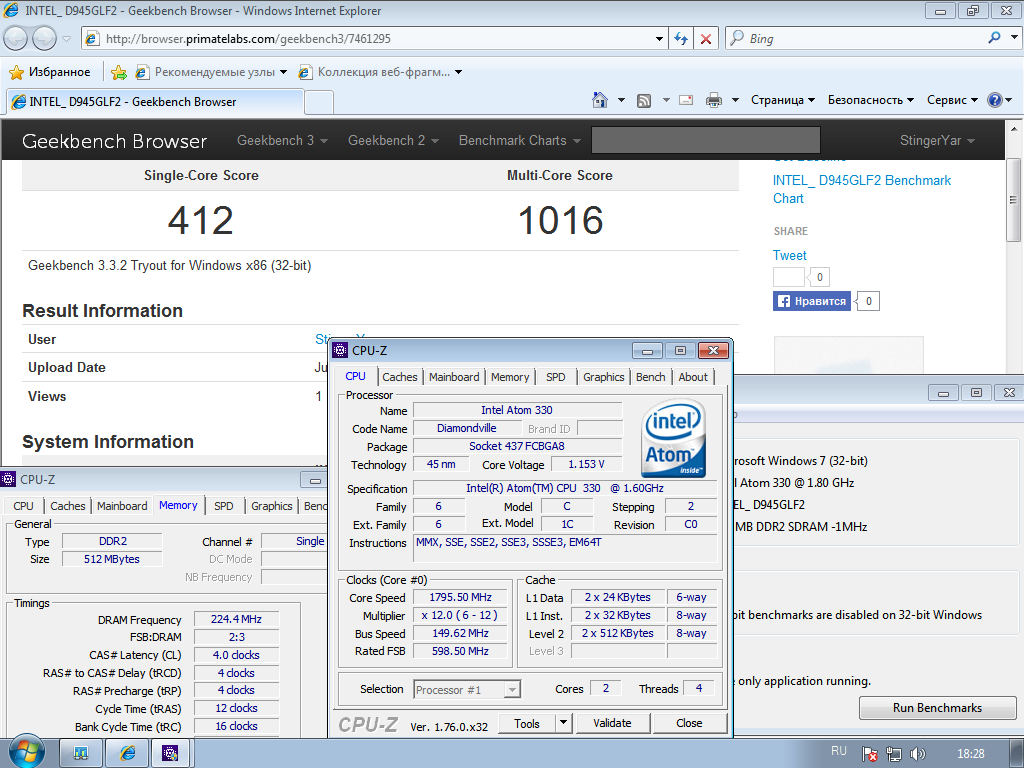
Task: Click Validate button in CPU-Z
Action: coord(612,723)
